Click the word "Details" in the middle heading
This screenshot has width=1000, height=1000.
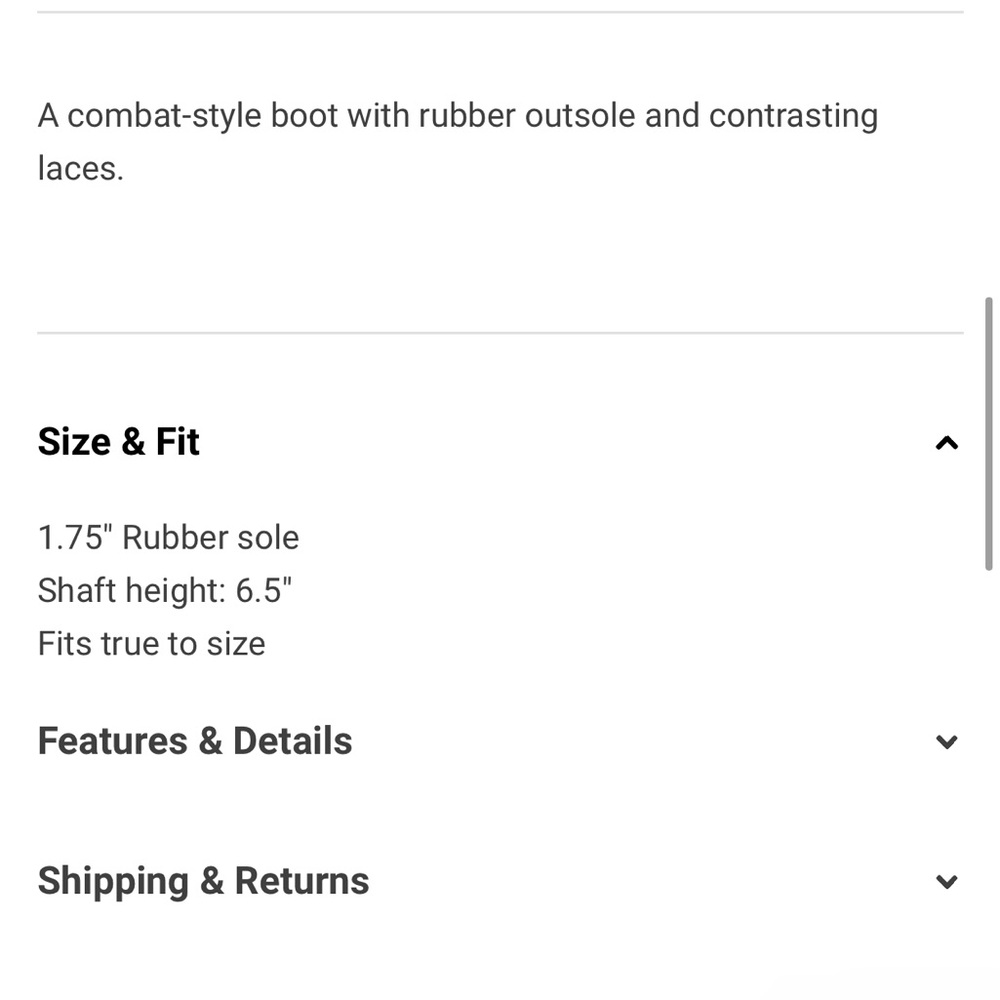pyautogui.click(x=292, y=741)
